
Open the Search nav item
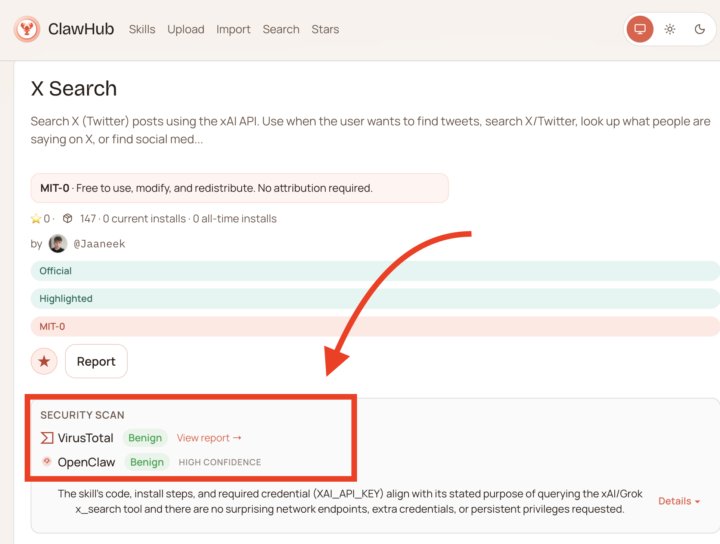281,29
